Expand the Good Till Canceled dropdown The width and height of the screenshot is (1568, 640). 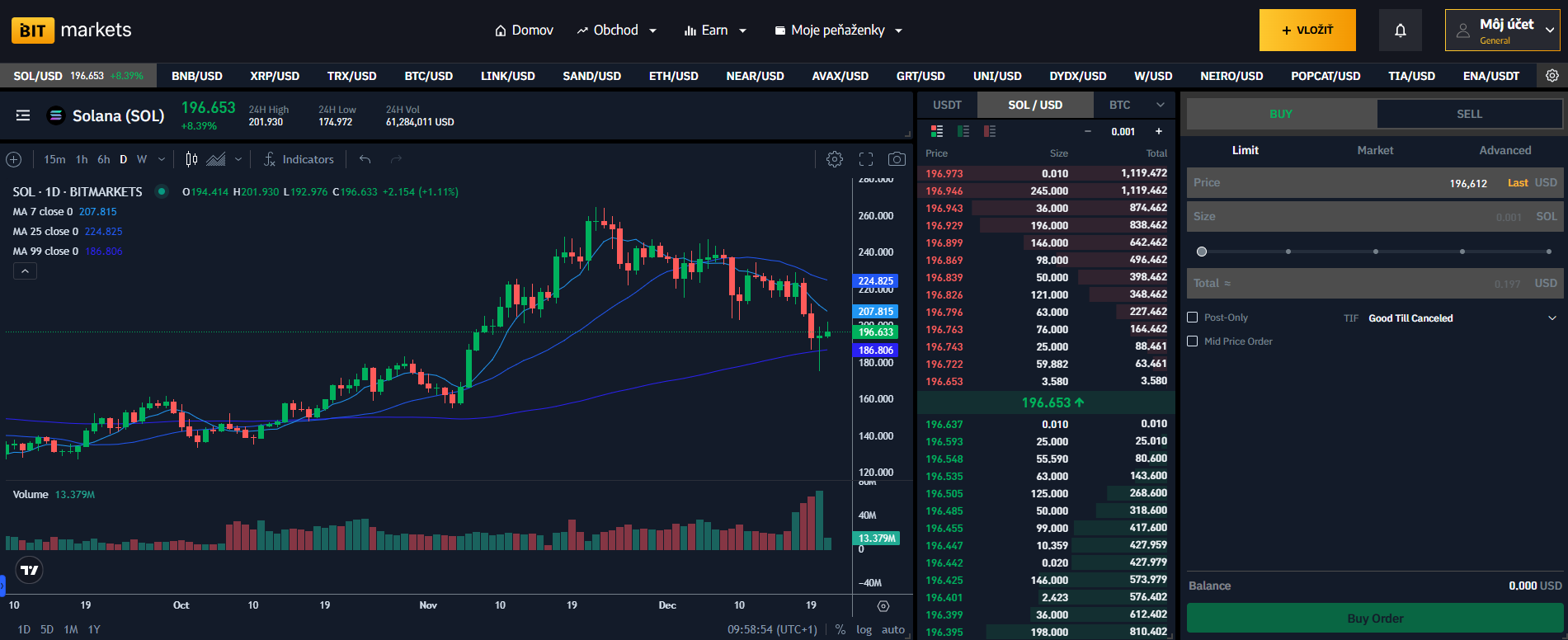(1552, 318)
